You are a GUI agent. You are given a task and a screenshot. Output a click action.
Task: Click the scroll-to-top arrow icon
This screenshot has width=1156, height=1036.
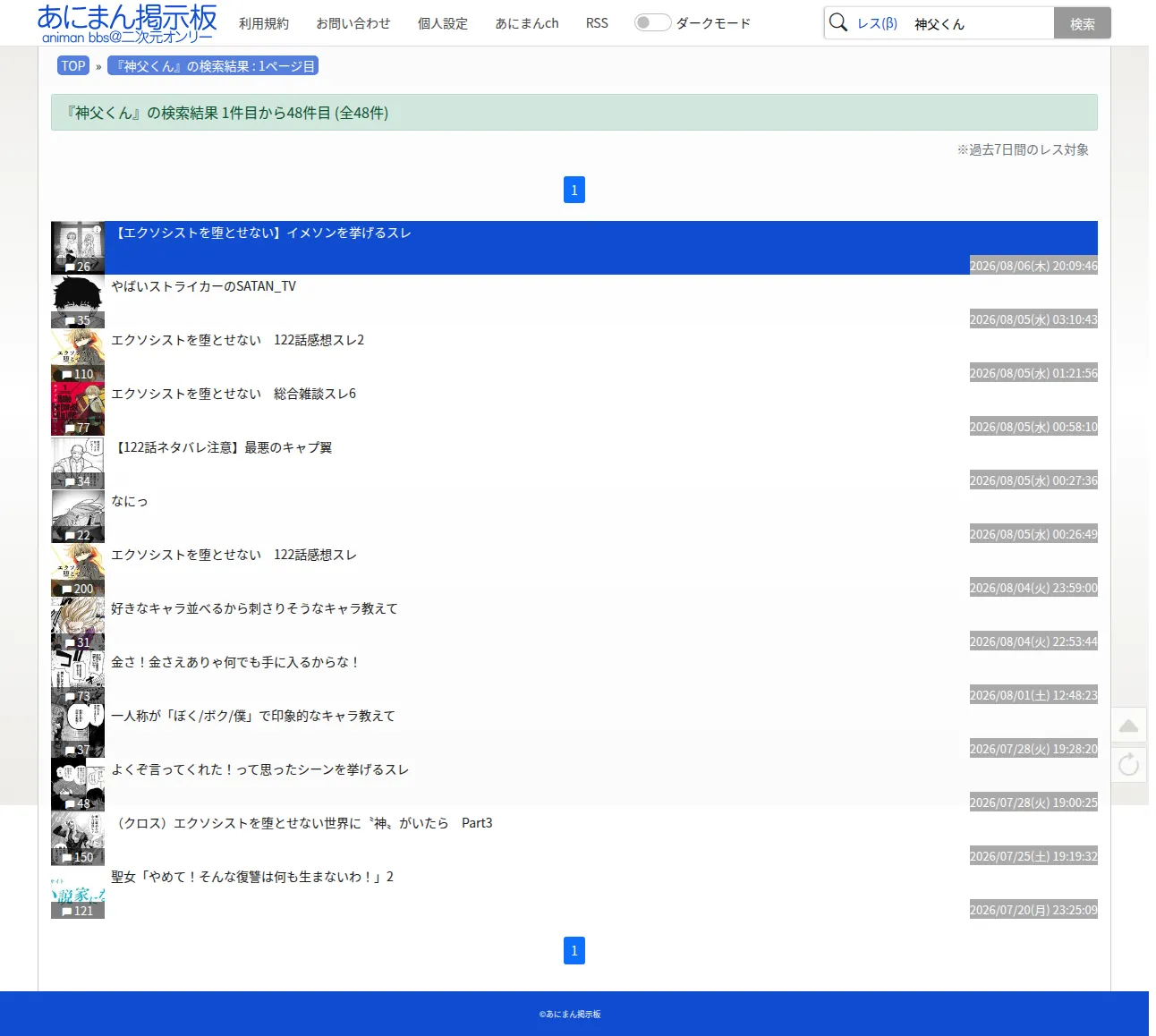pos(1128,726)
